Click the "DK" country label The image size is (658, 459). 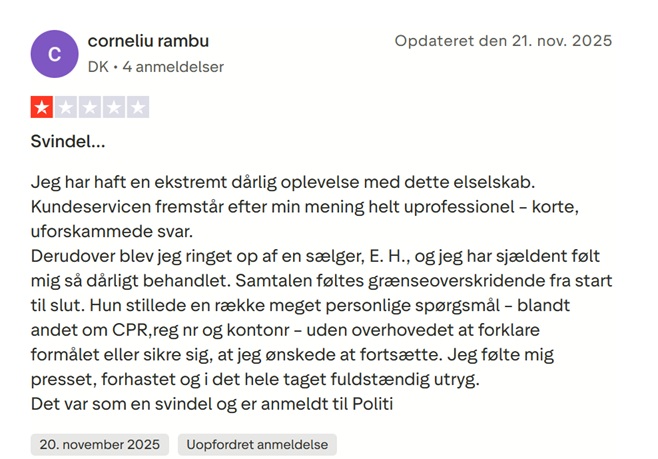tap(98, 67)
